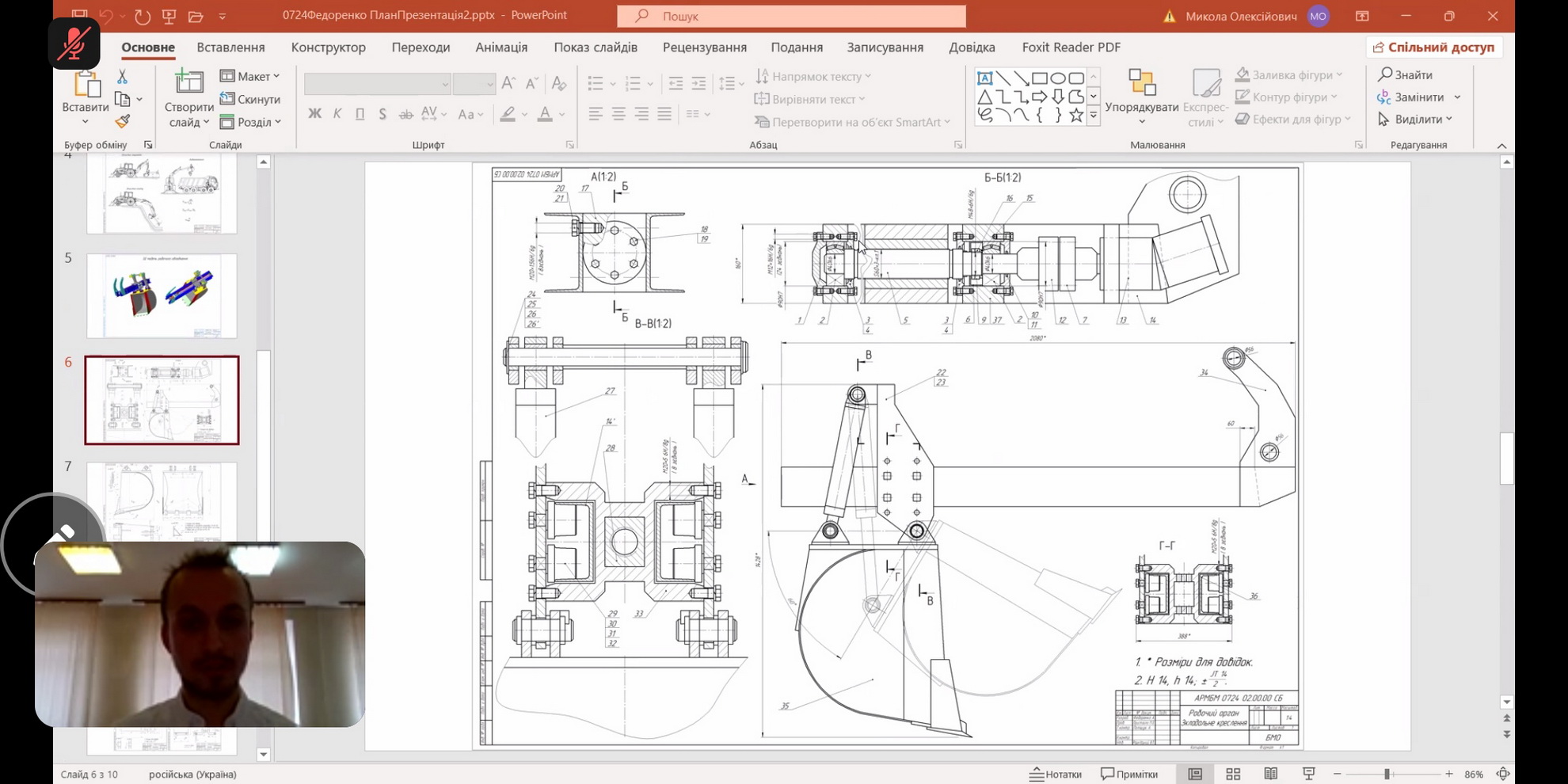The image size is (1568, 784).
Task: Select the oval shape in gallery
Action: (x=1058, y=78)
